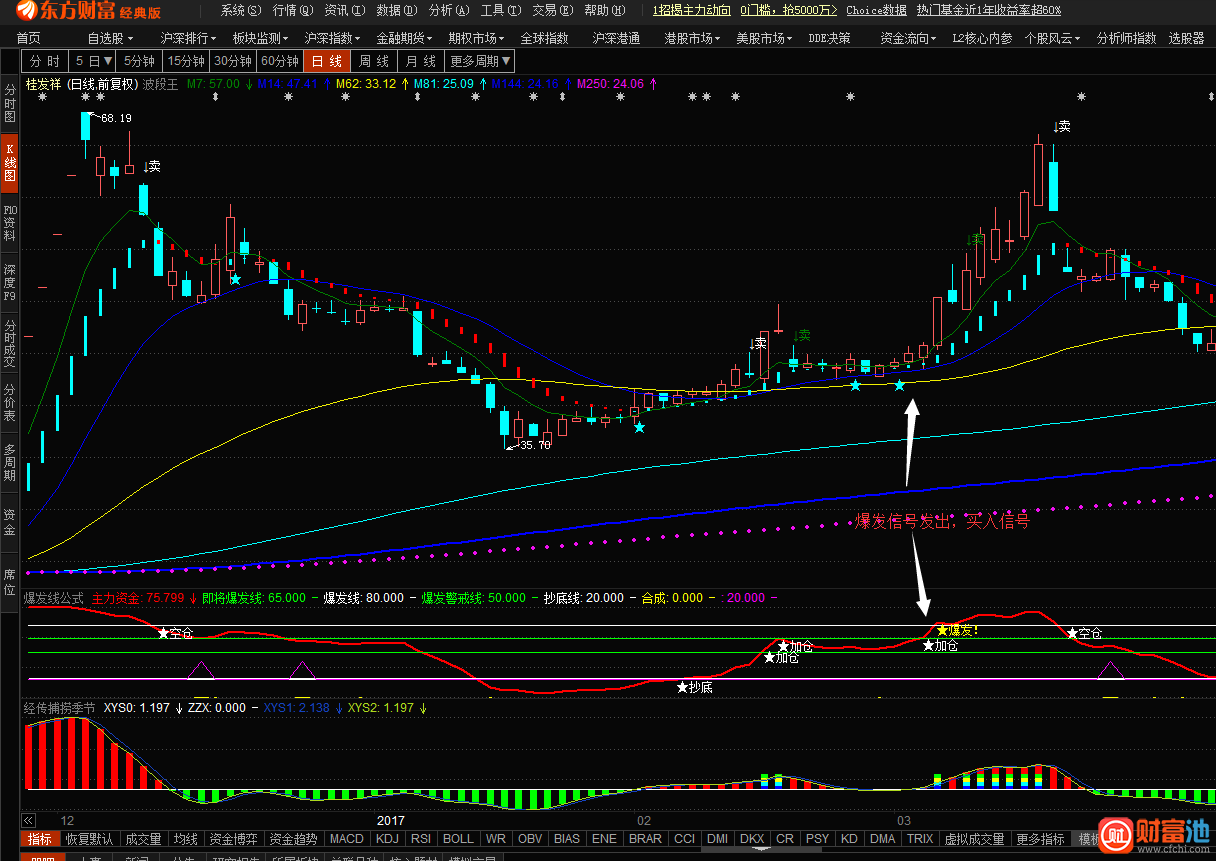Click the 68.19 high price label

click(x=116, y=118)
